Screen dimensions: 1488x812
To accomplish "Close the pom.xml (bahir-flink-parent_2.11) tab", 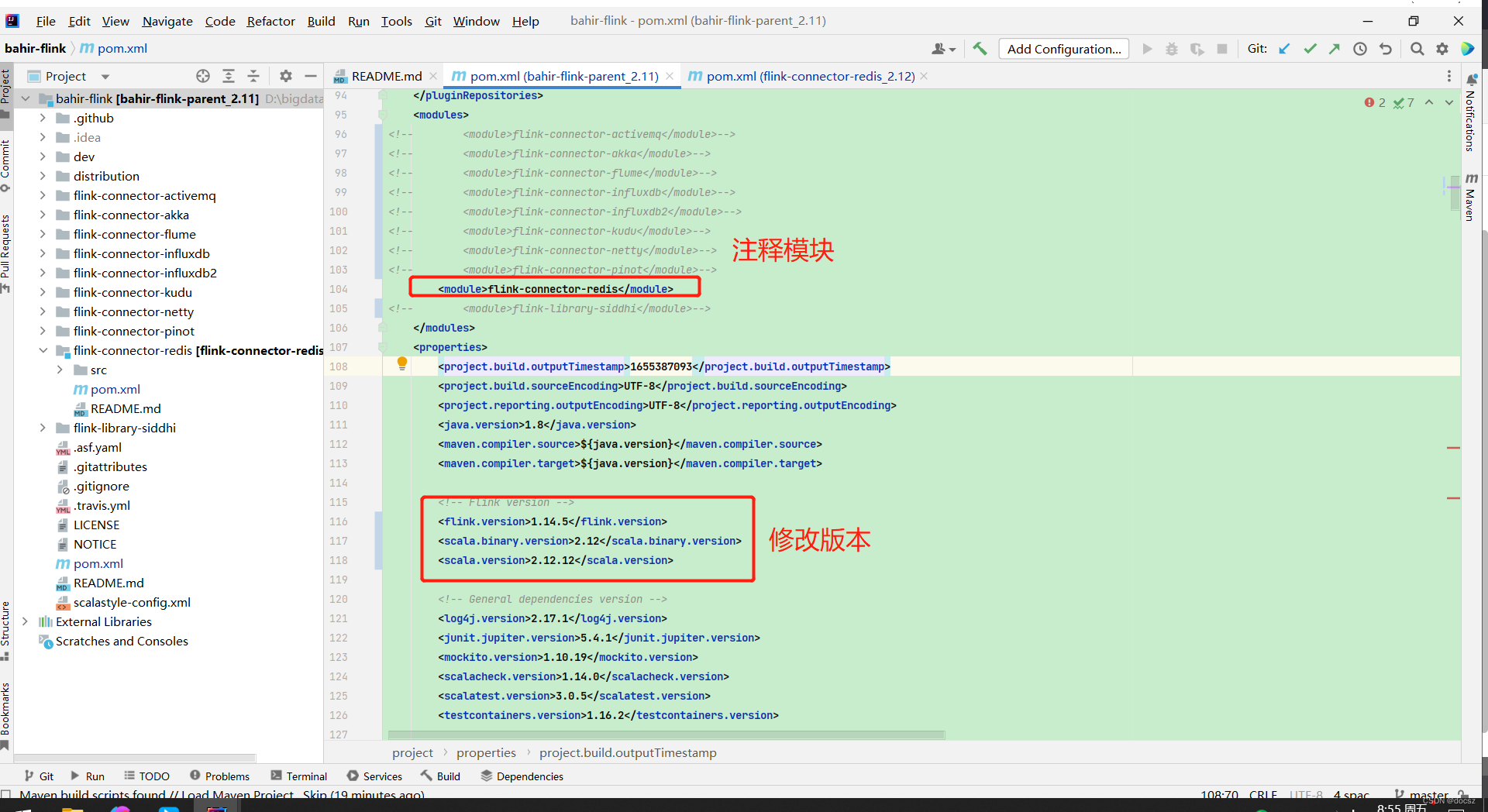I will (669, 76).
